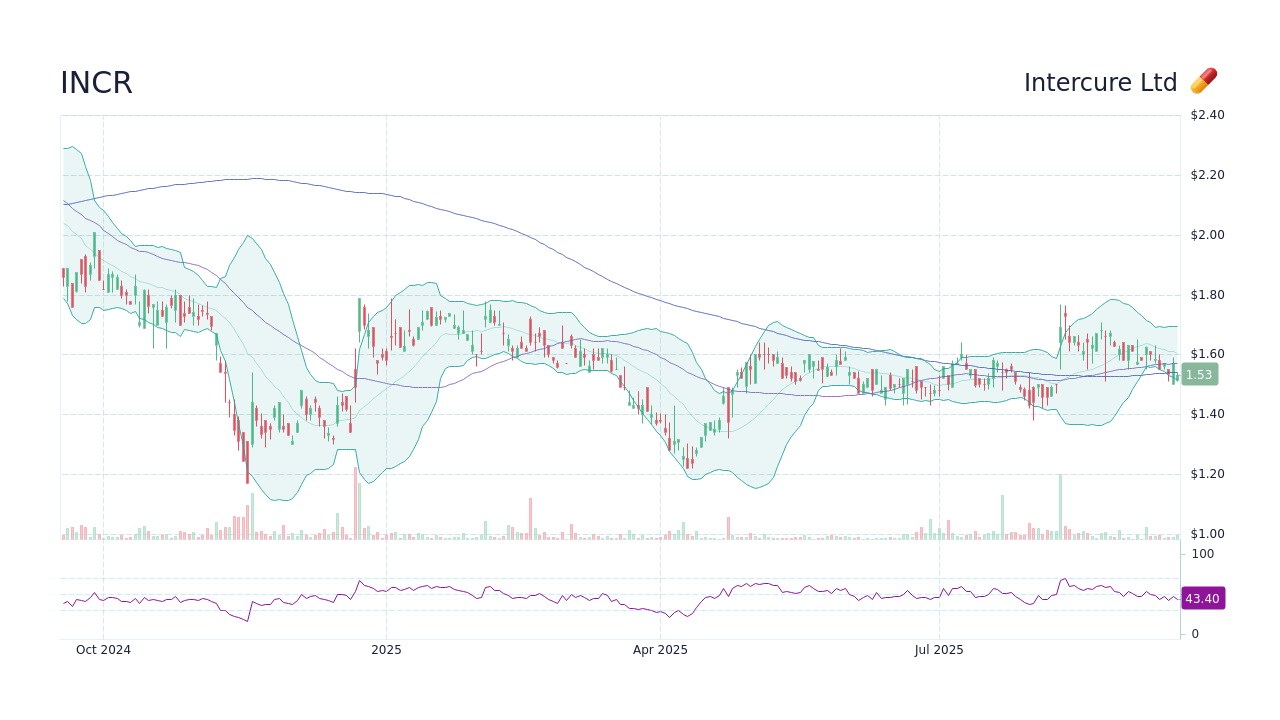This screenshot has width=1280, height=720.
Task: Click the $2.40 price axis label
Action: (1207, 115)
